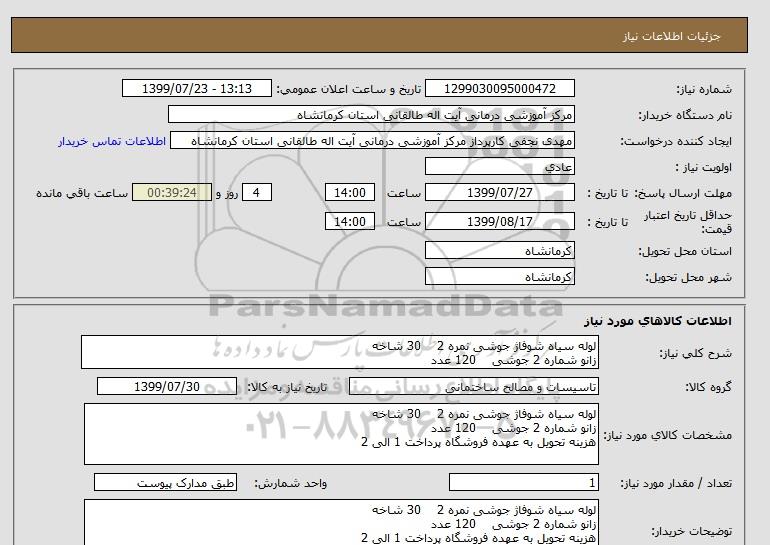
Task: Click the واحد شمارش field طبق مدارک پیوست
Action: pos(165,483)
